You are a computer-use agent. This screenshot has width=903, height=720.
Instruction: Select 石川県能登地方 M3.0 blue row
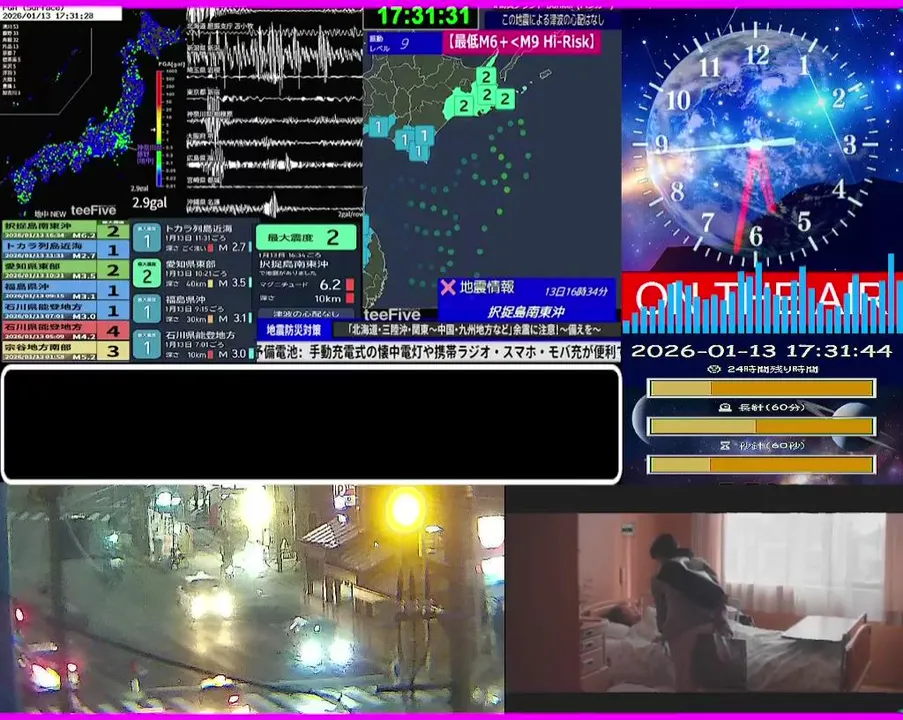65,310
